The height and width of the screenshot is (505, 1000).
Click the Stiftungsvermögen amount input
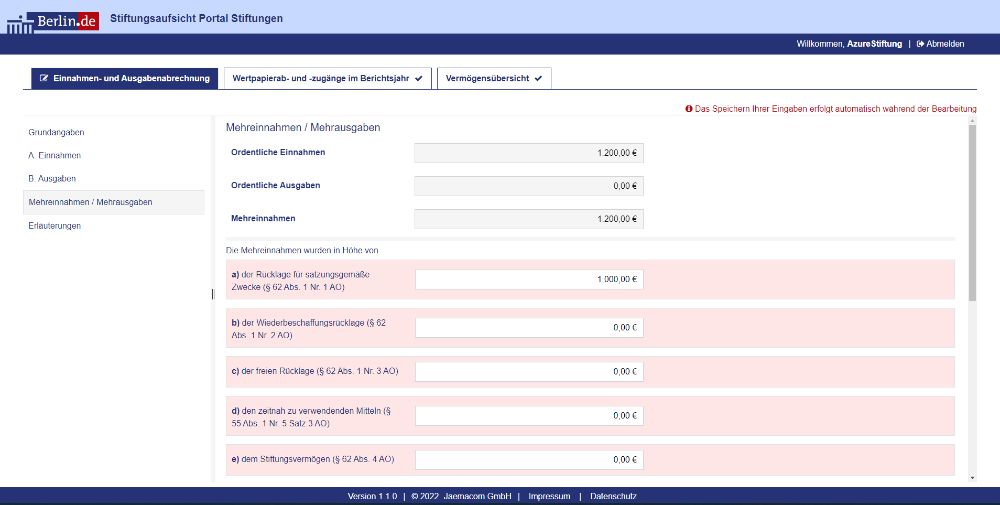pos(529,460)
